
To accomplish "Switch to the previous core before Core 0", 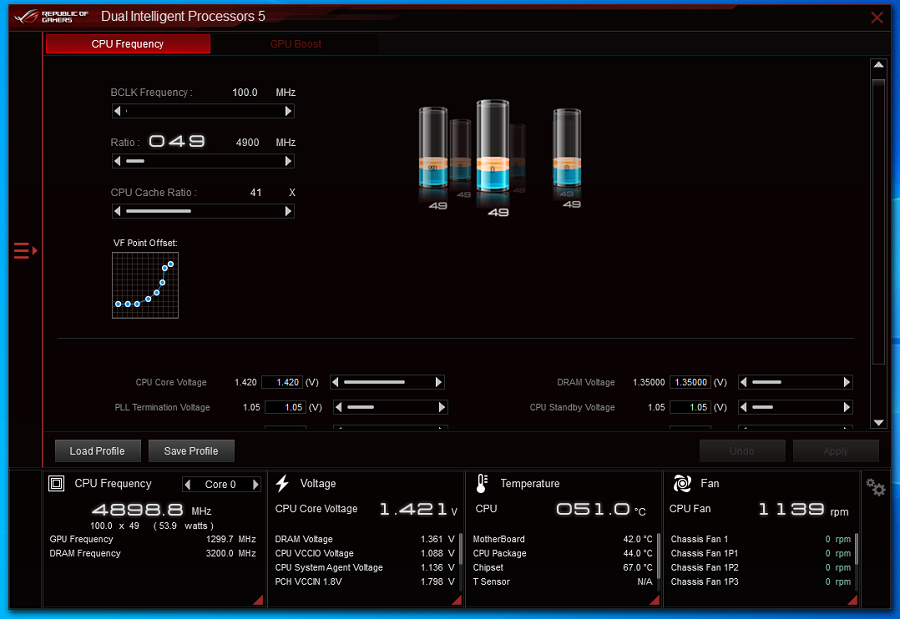I will (188, 484).
